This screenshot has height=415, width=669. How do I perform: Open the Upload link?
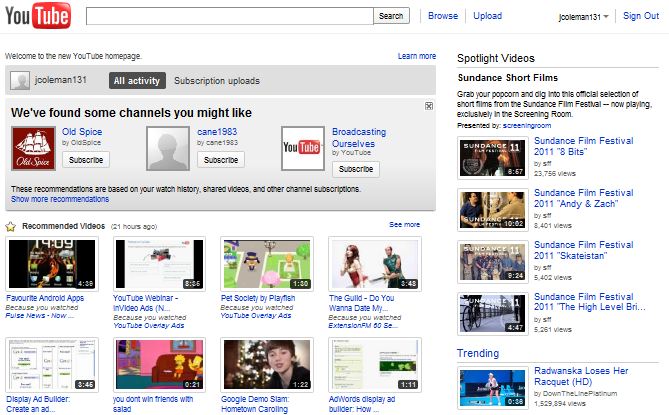[488, 16]
